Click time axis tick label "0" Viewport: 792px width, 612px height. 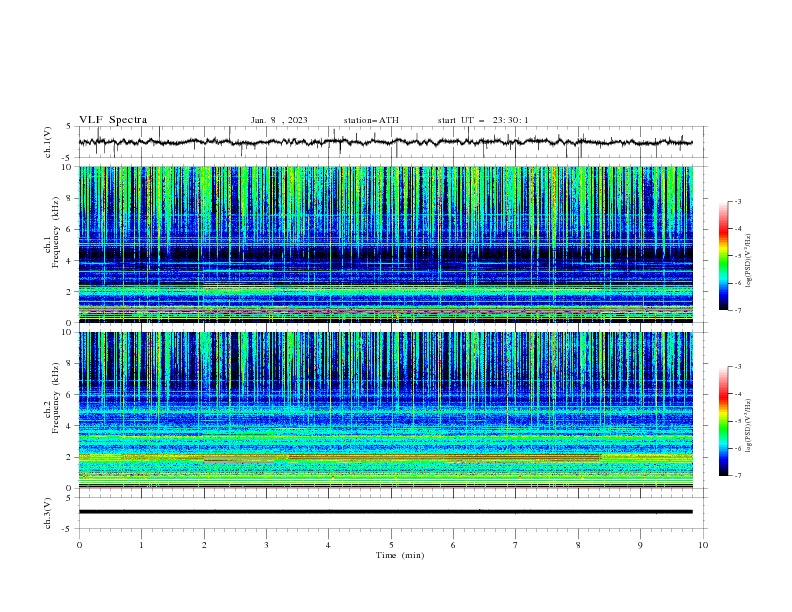(x=79, y=545)
